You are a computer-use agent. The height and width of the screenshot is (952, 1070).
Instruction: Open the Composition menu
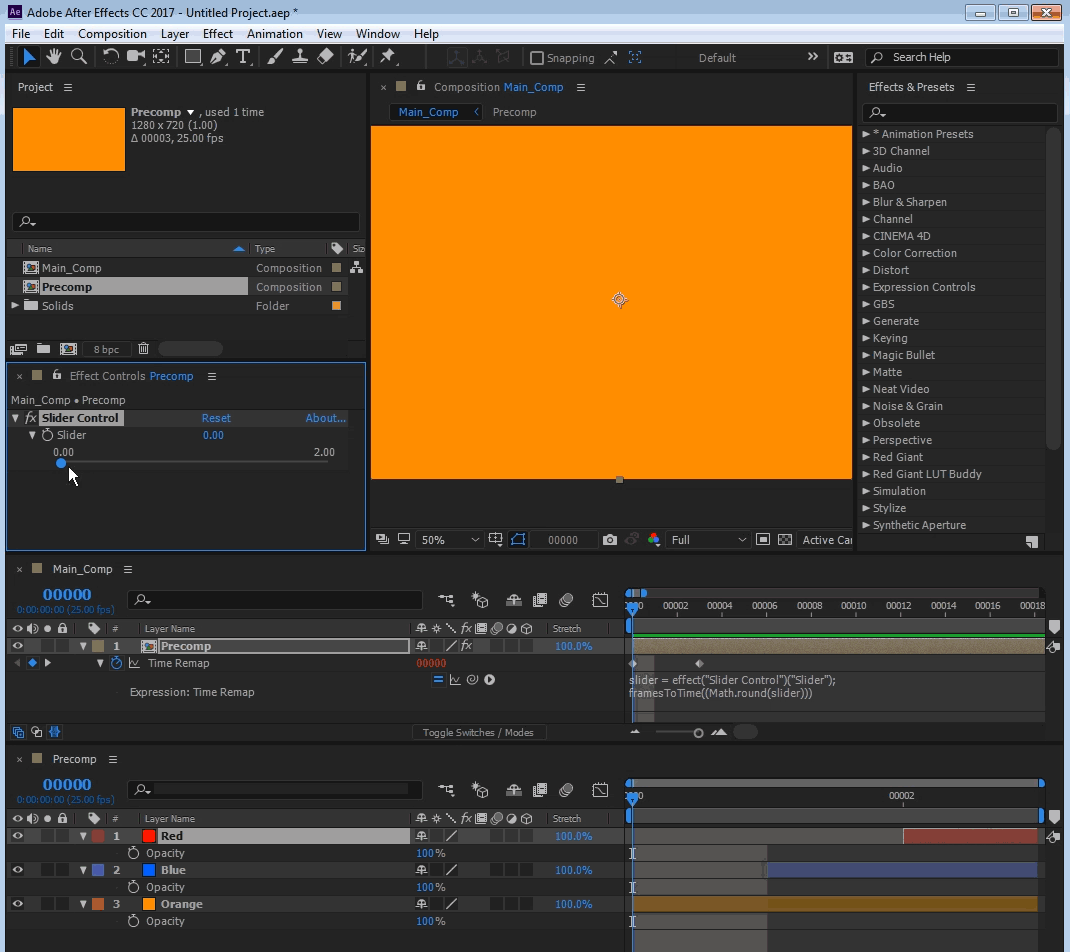[x=112, y=34]
